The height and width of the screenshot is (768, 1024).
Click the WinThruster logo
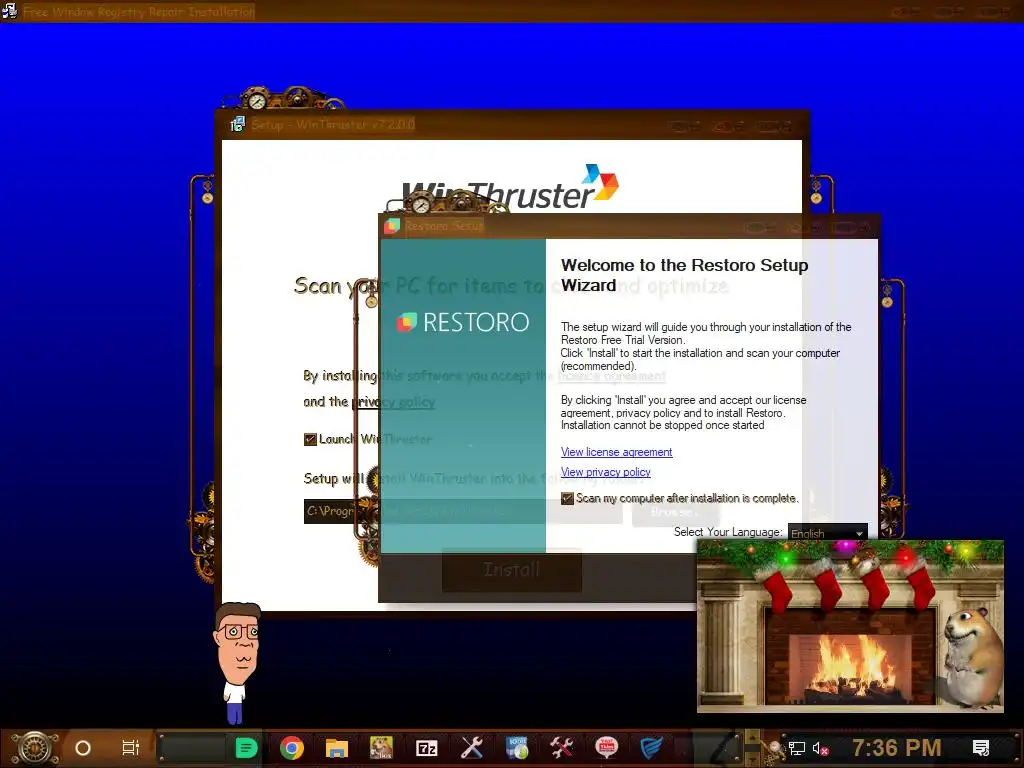coord(510,187)
